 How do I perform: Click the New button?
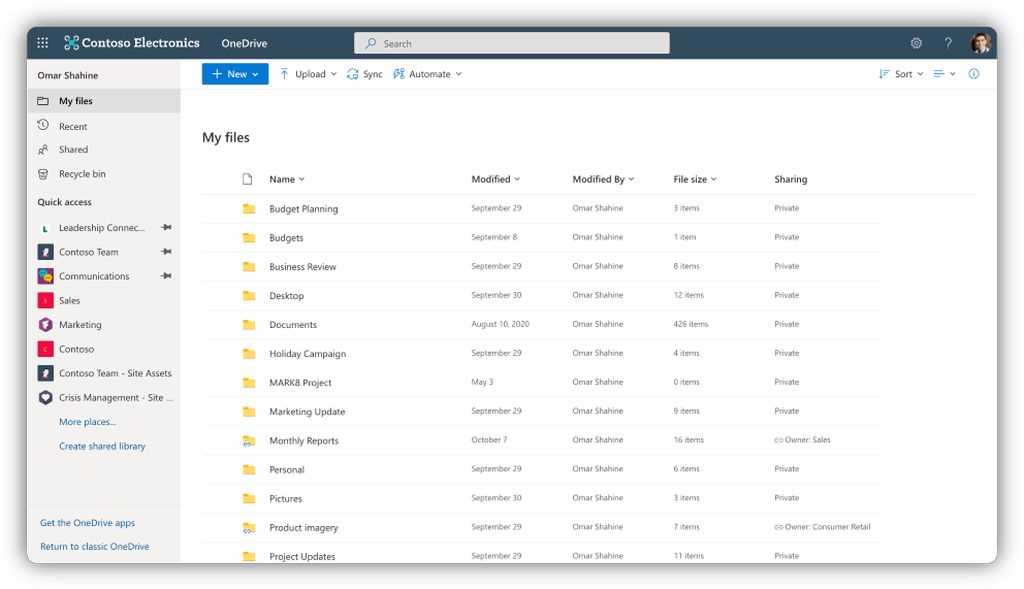(235, 74)
